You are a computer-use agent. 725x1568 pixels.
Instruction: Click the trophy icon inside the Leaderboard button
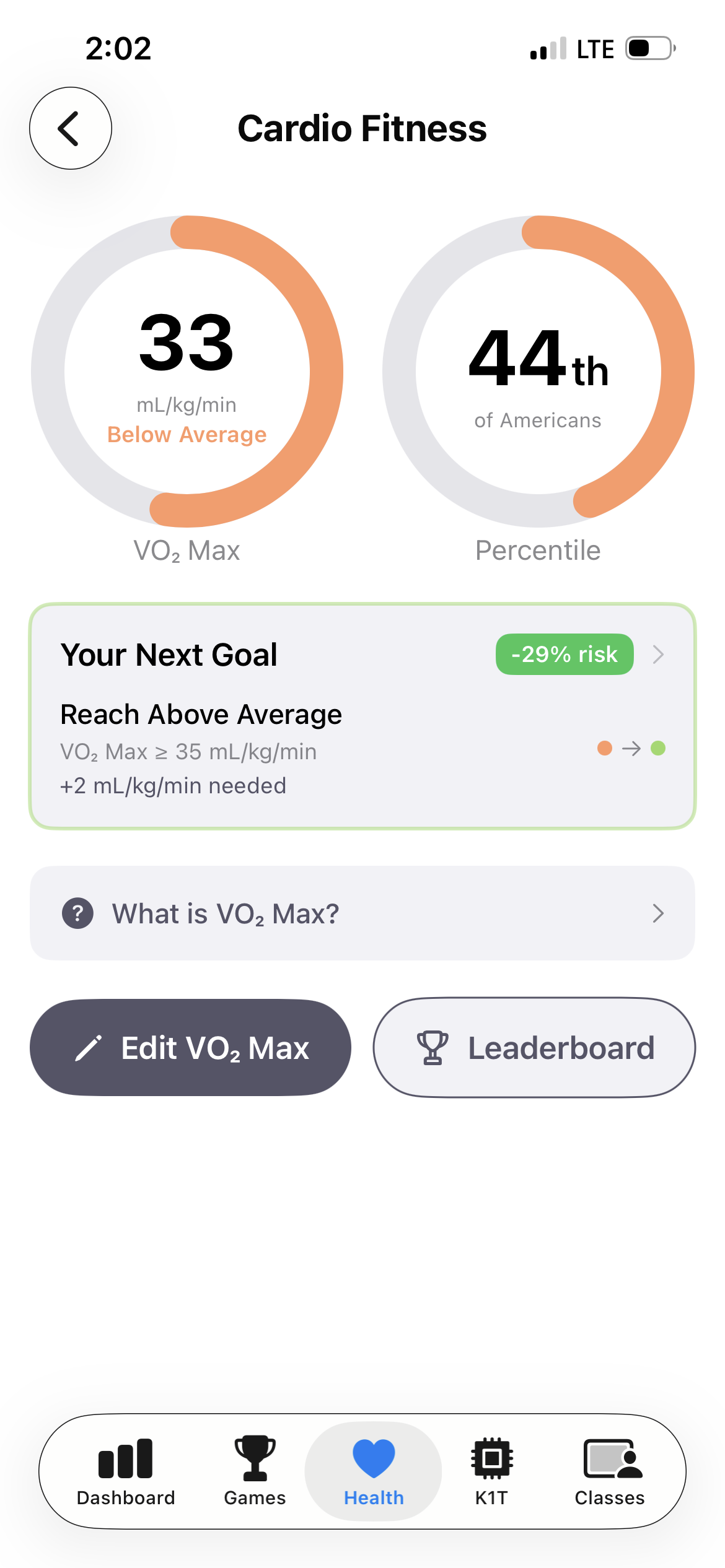431,1047
